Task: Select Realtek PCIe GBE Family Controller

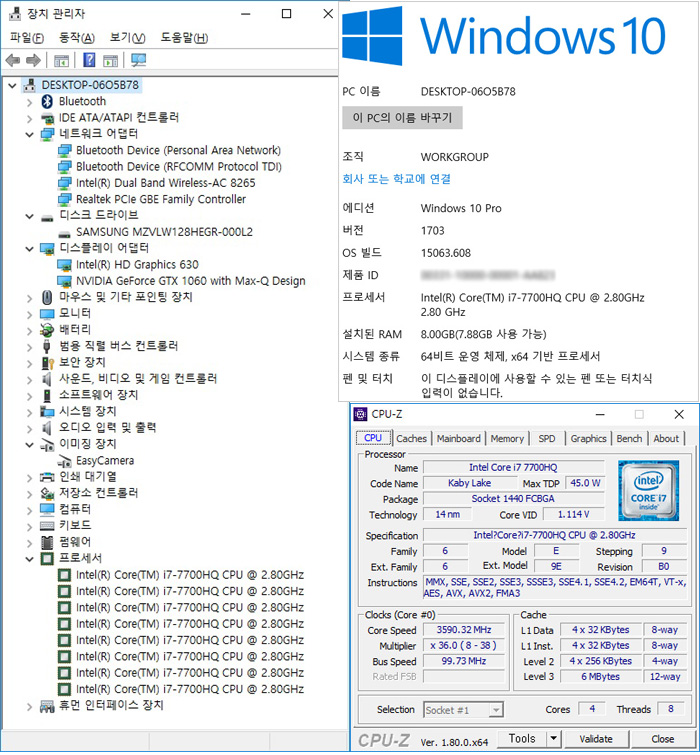Action: (161, 199)
